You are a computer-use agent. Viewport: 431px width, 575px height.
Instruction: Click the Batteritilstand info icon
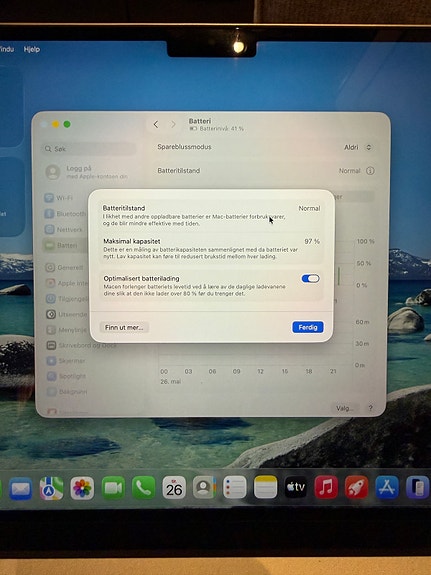coord(370,171)
